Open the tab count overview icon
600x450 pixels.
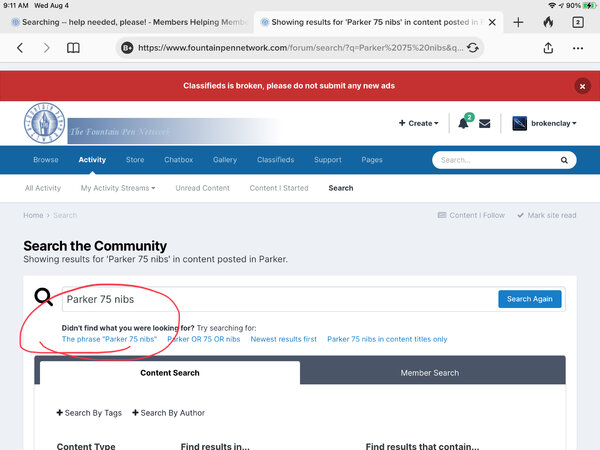pos(578,22)
